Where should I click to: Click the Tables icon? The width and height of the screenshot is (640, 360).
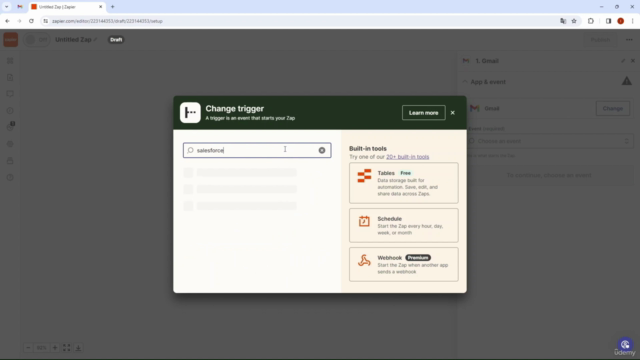pos(364,176)
